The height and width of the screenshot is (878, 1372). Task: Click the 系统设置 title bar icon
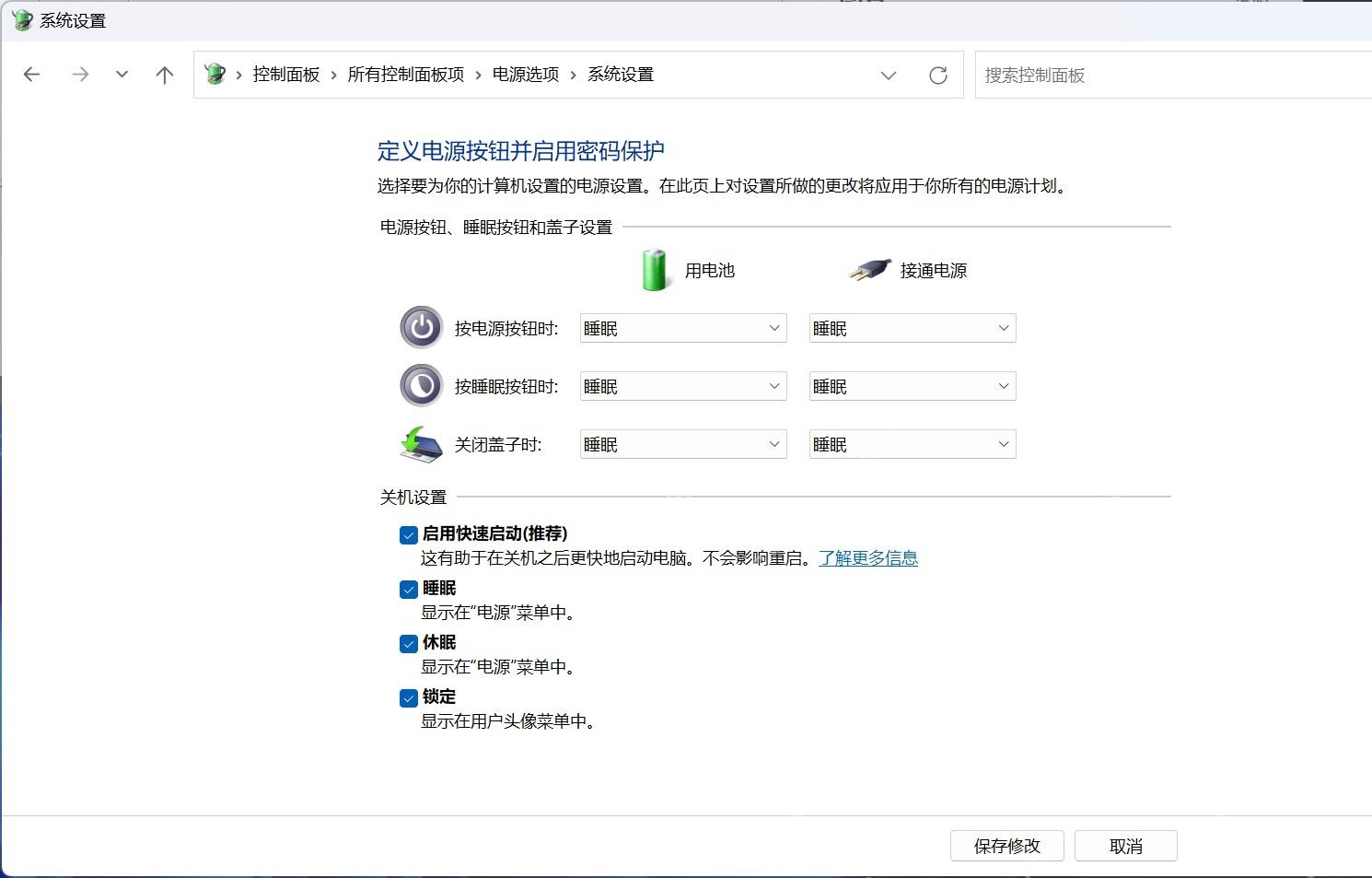21,20
